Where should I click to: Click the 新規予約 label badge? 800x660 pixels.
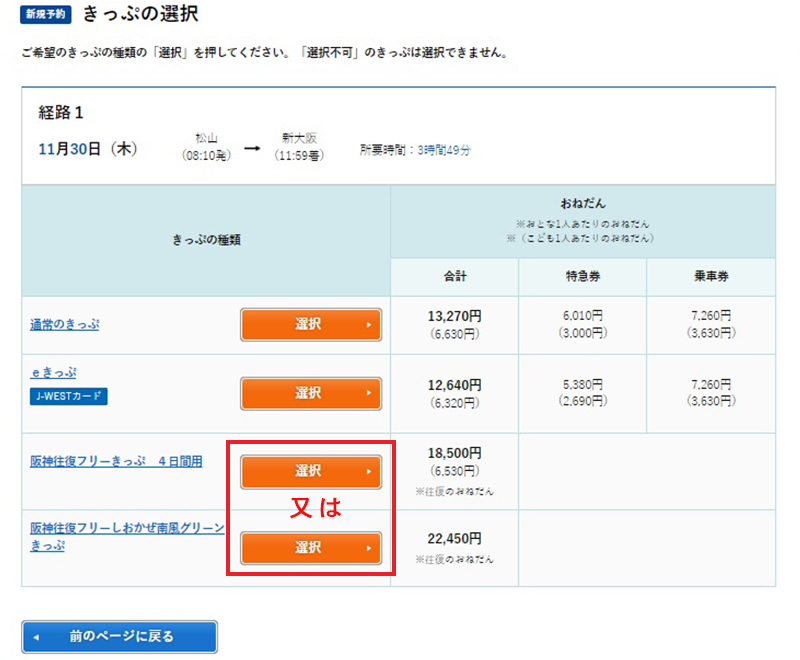point(46,15)
